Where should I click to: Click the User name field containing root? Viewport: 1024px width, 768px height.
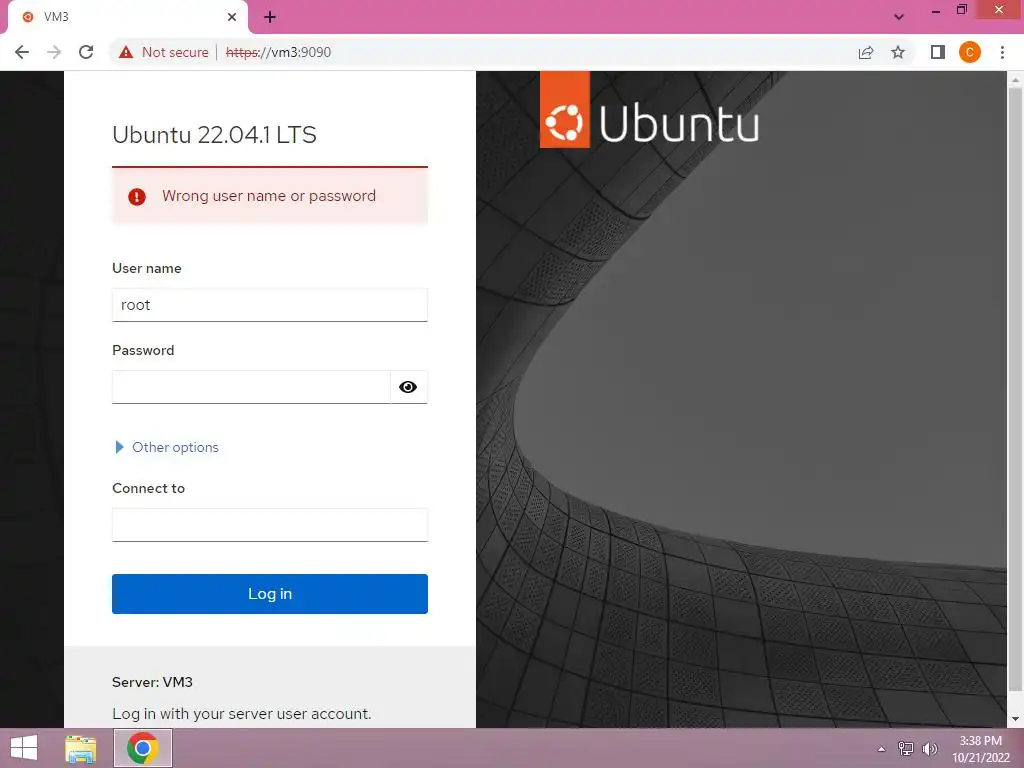point(270,305)
